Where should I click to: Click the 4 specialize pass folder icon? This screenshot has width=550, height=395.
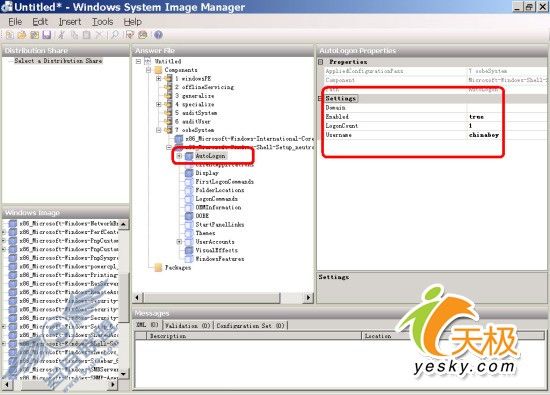click(168, 104)
